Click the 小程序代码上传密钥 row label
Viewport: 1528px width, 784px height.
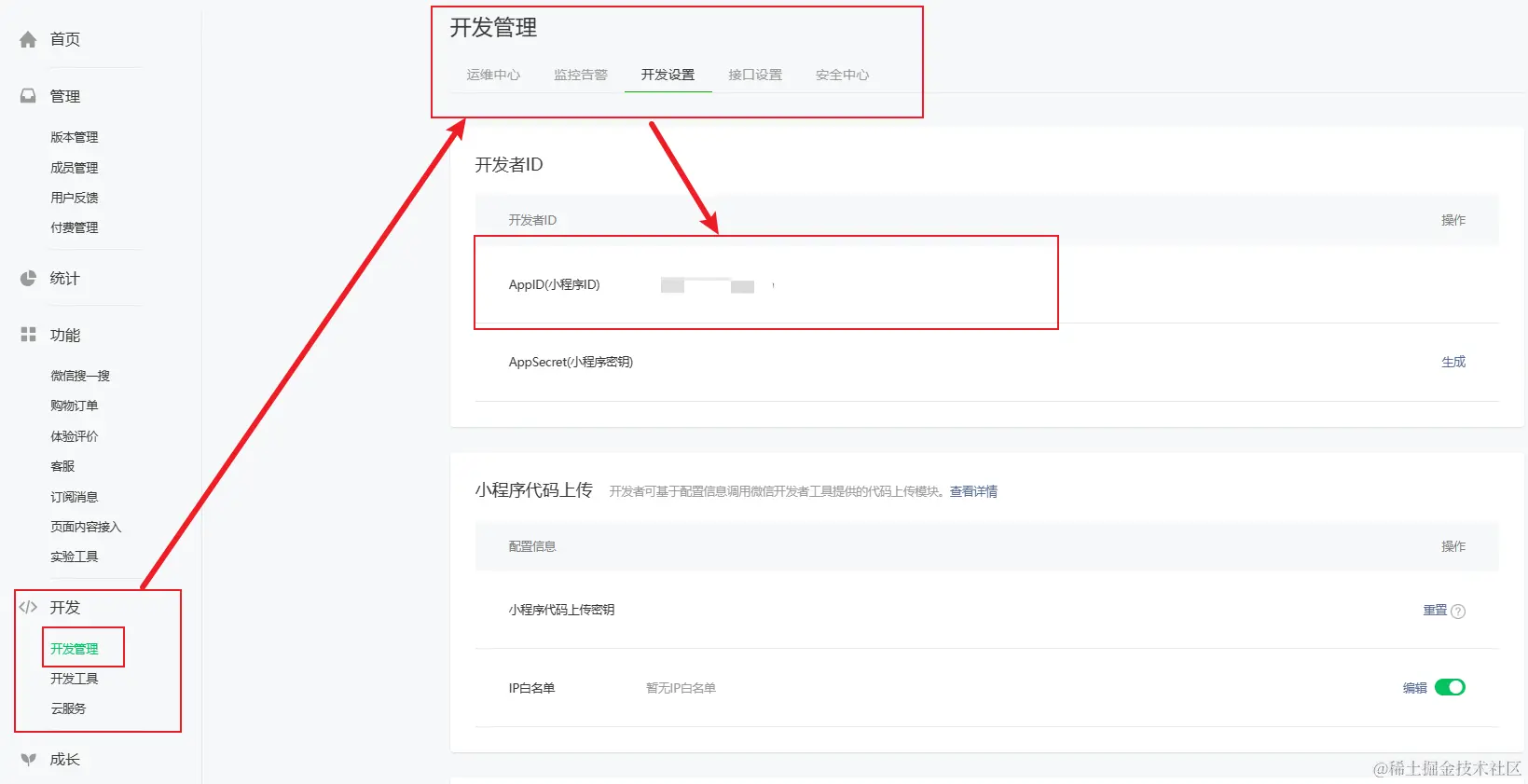tap(561, 610)
